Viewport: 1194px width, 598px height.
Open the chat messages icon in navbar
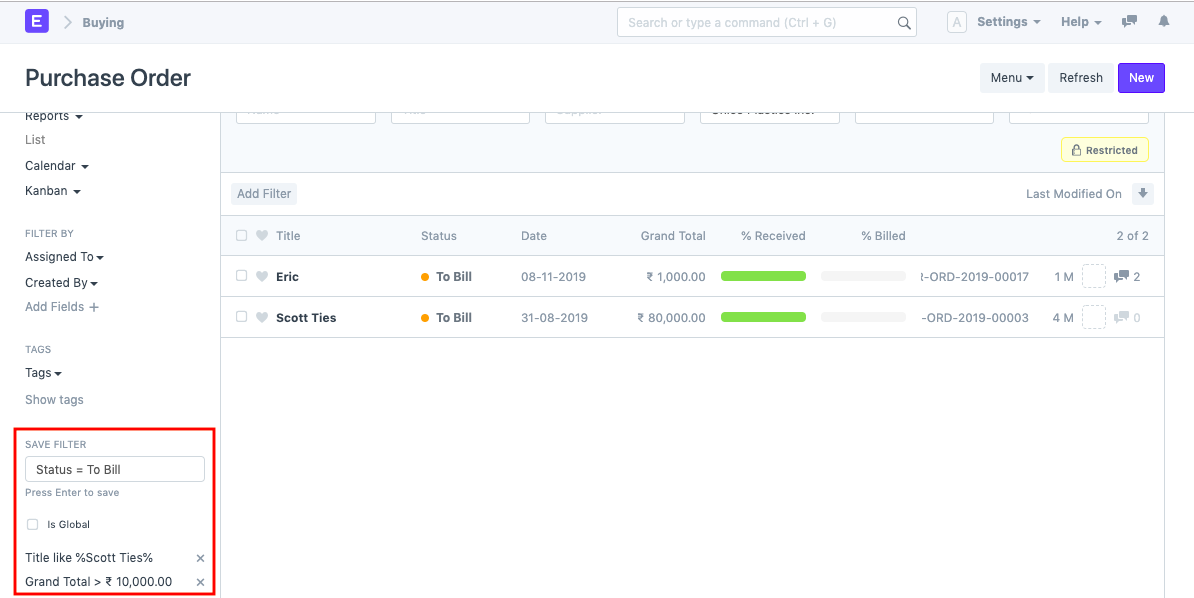click(x=1129, y=21)
